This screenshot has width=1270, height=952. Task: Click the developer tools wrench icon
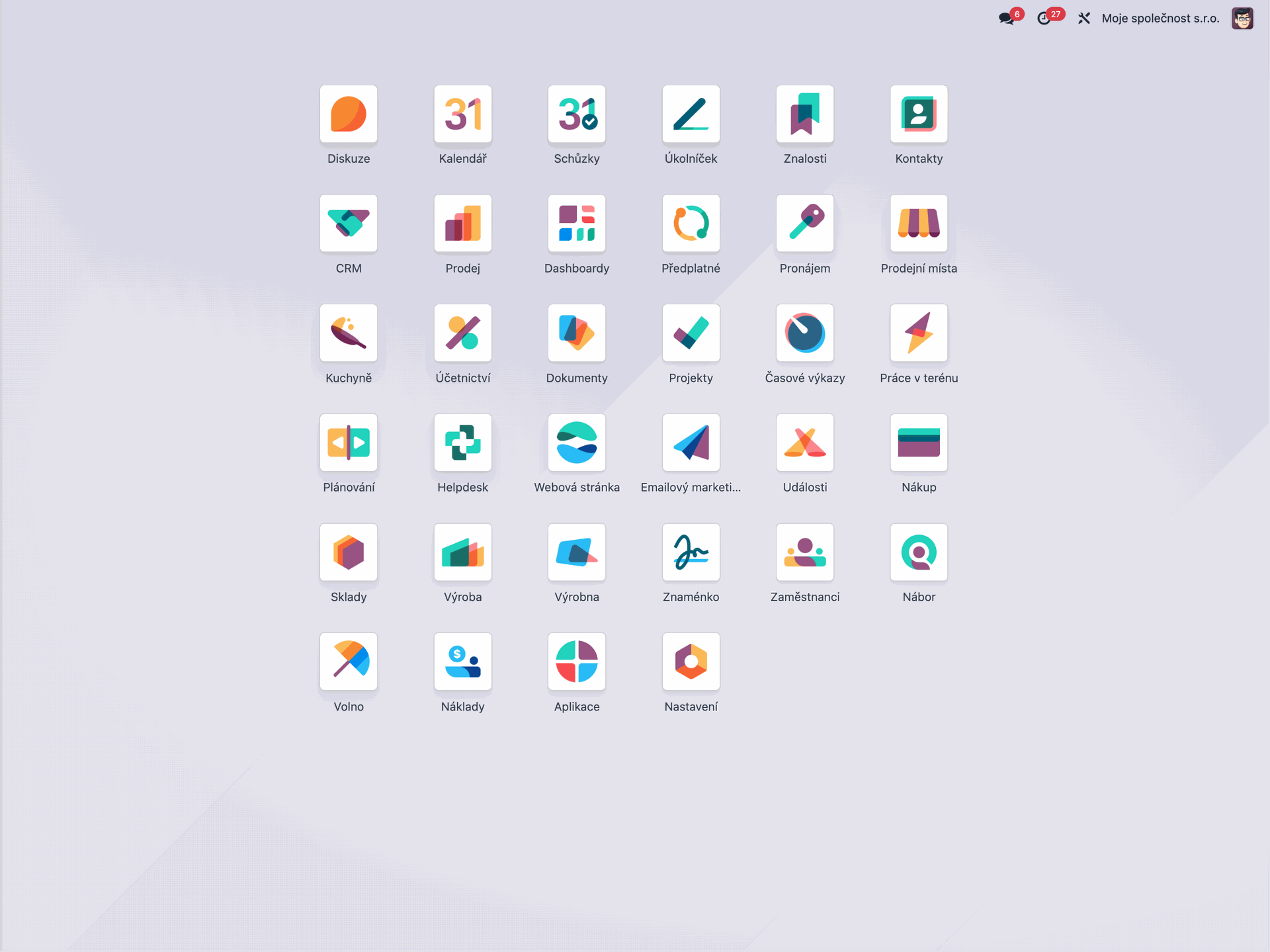pos(1083,19)
